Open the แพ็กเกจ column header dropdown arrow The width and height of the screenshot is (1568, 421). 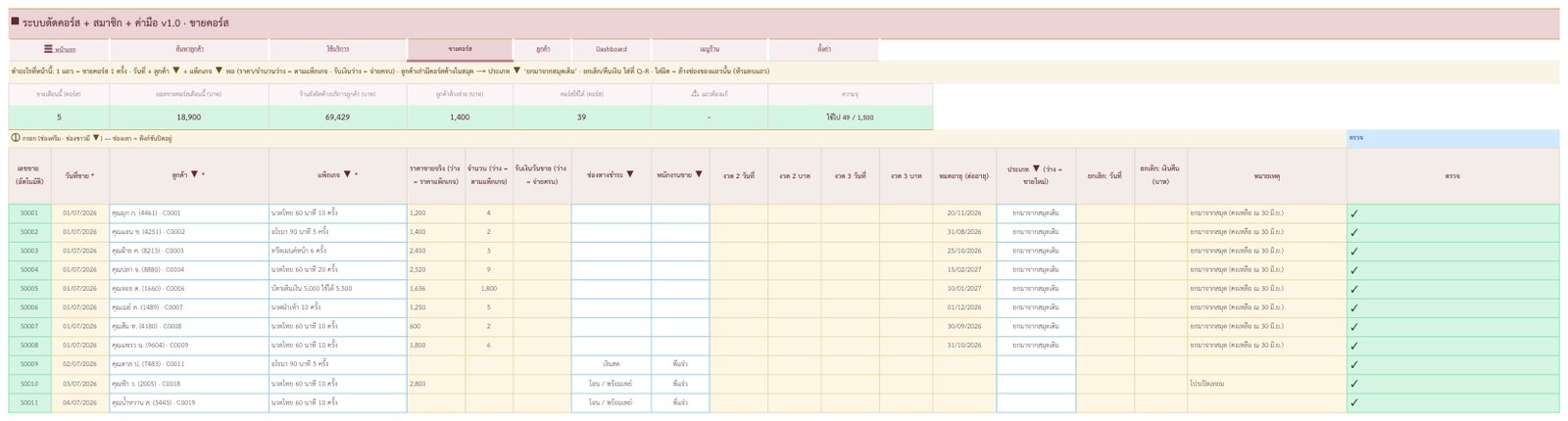click(x=347, y=174)
